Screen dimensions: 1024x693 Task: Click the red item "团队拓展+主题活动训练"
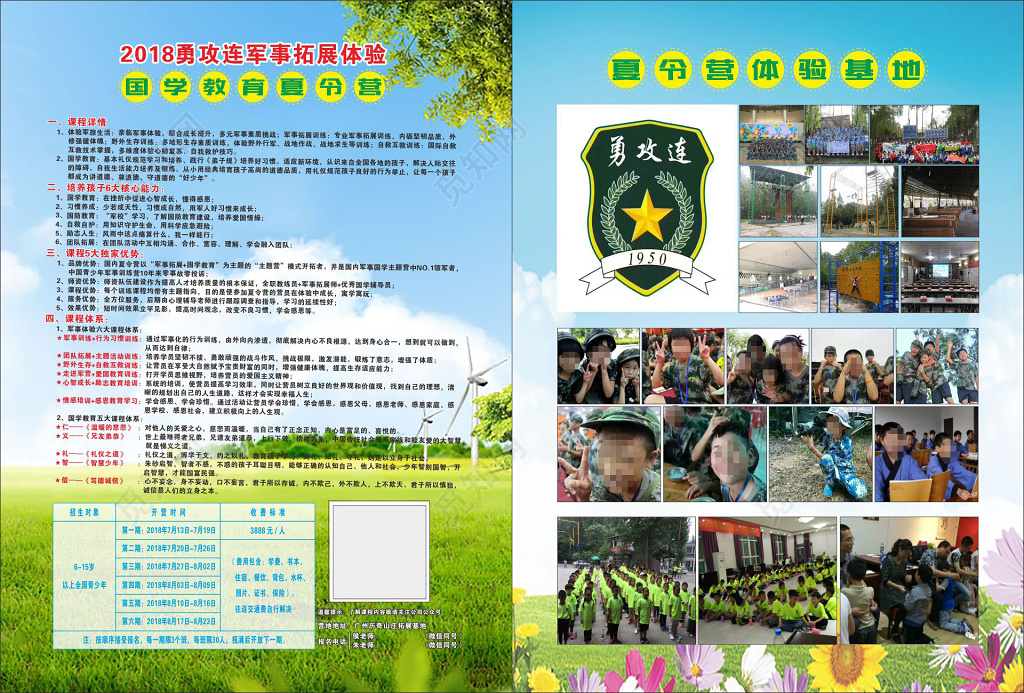99,357
